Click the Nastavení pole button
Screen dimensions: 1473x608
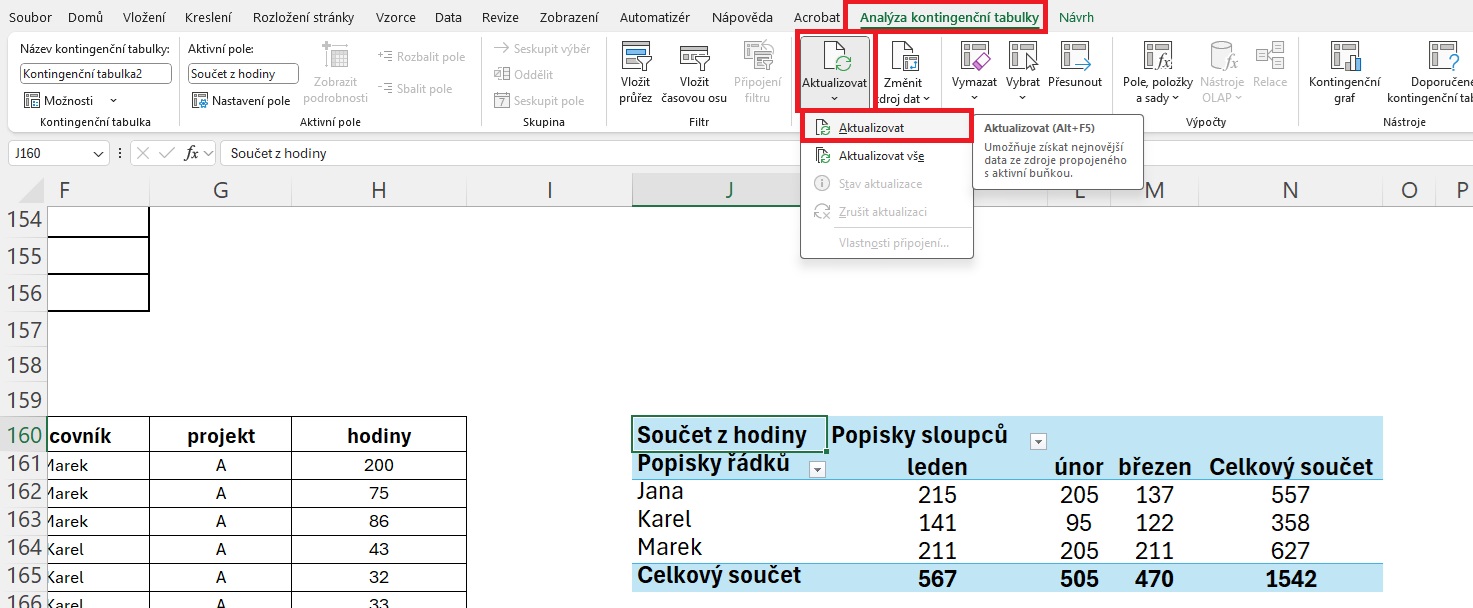coord(241,100)
